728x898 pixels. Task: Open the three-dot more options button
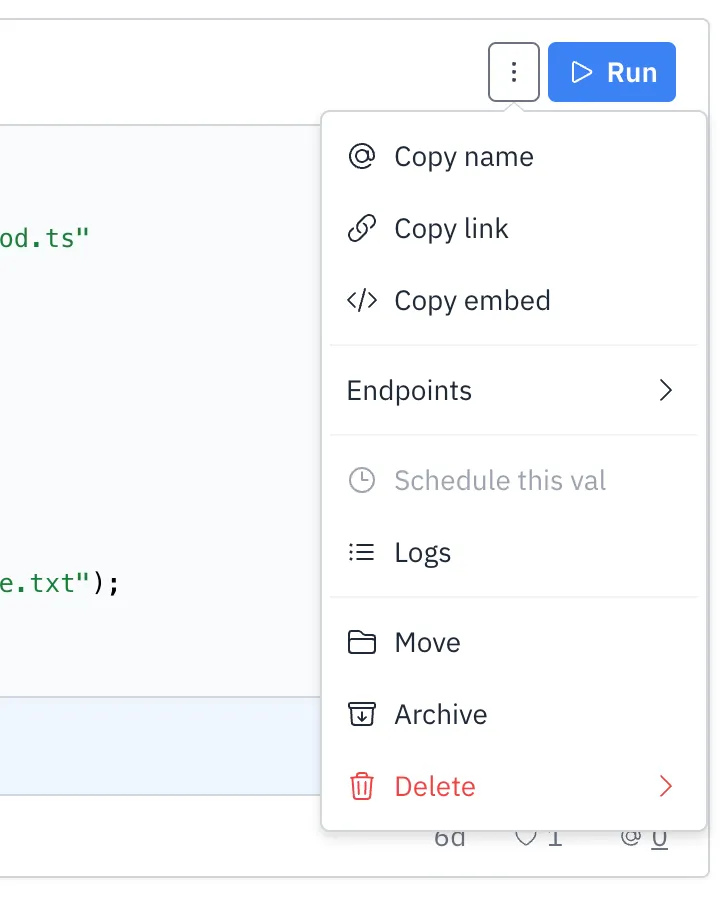(514, 72)
